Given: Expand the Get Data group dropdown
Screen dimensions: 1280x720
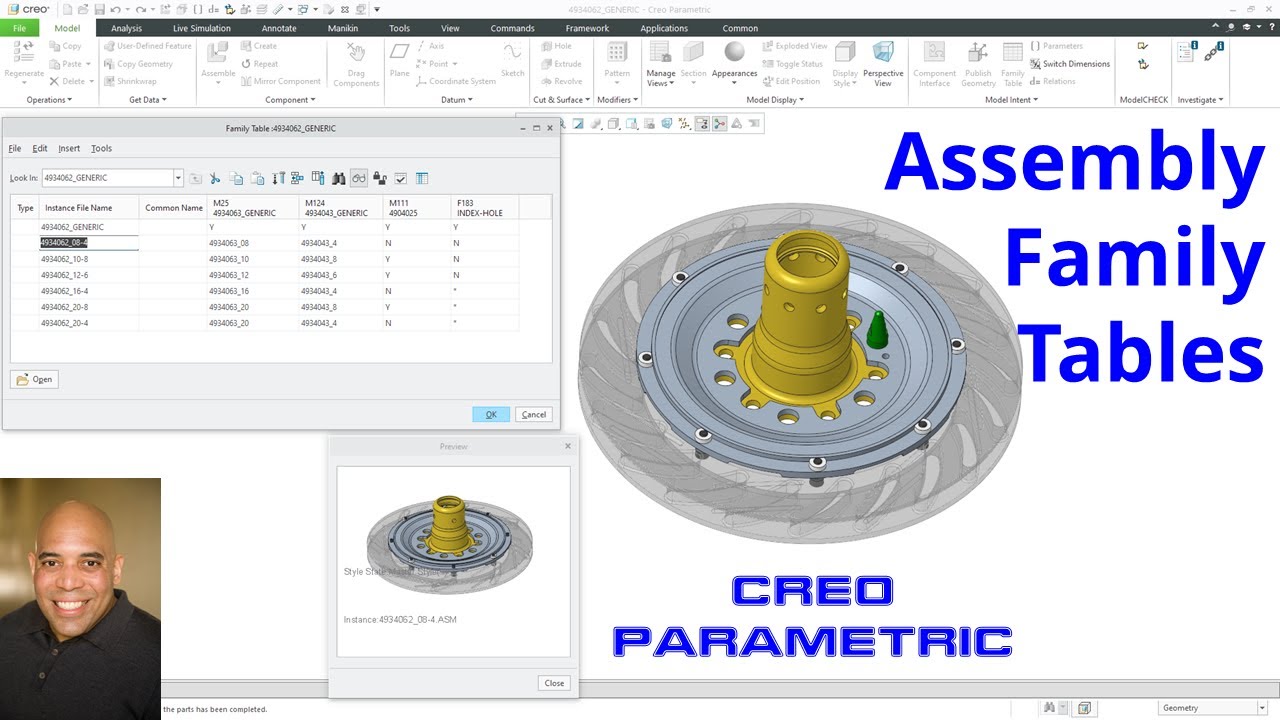Looking at the screenshot, I should [x=148, y=100].
